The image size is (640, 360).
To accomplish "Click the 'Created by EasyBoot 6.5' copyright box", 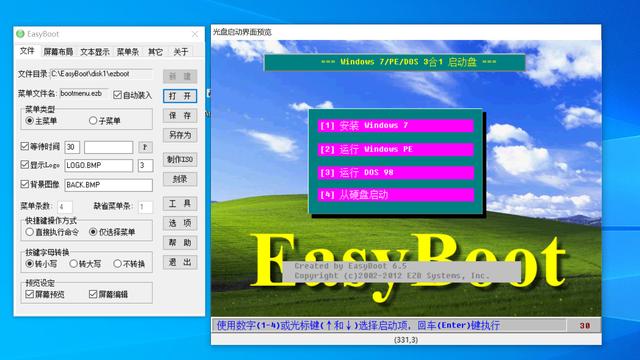I will coord(402,271).
